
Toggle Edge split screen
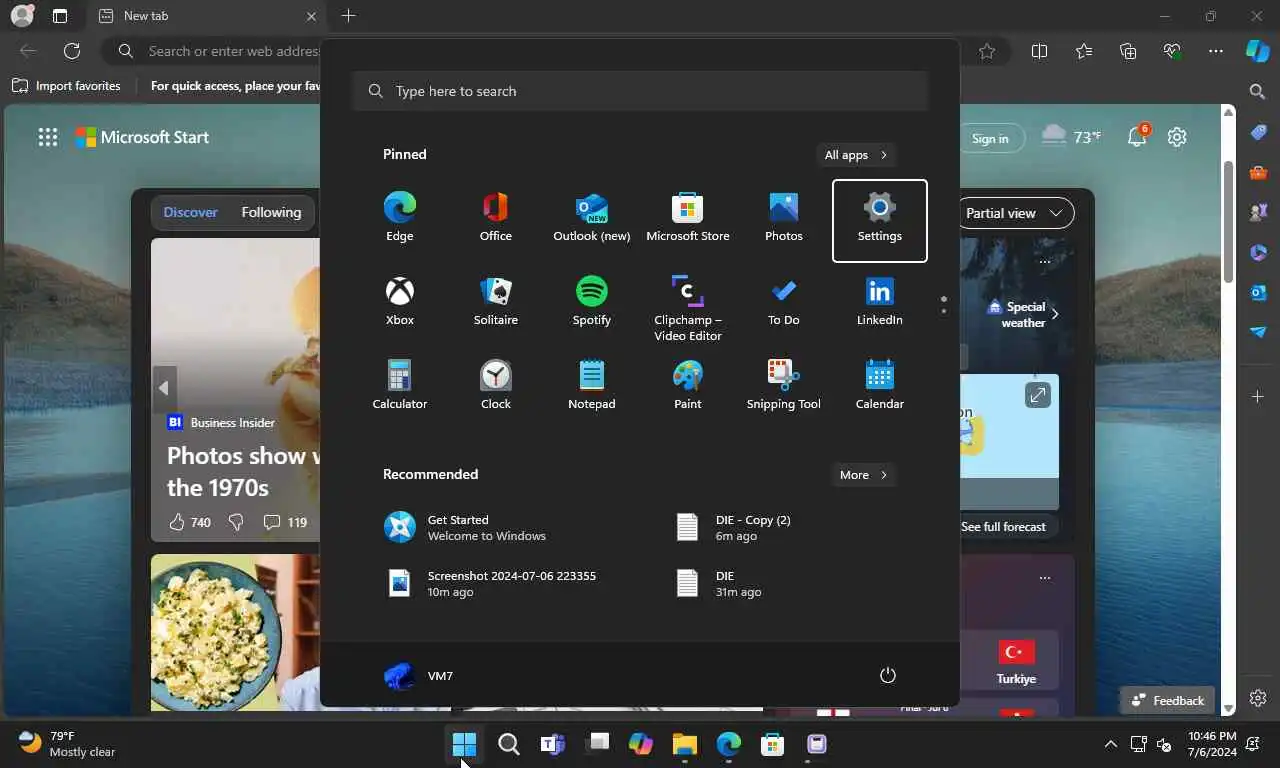[1040, 51]
